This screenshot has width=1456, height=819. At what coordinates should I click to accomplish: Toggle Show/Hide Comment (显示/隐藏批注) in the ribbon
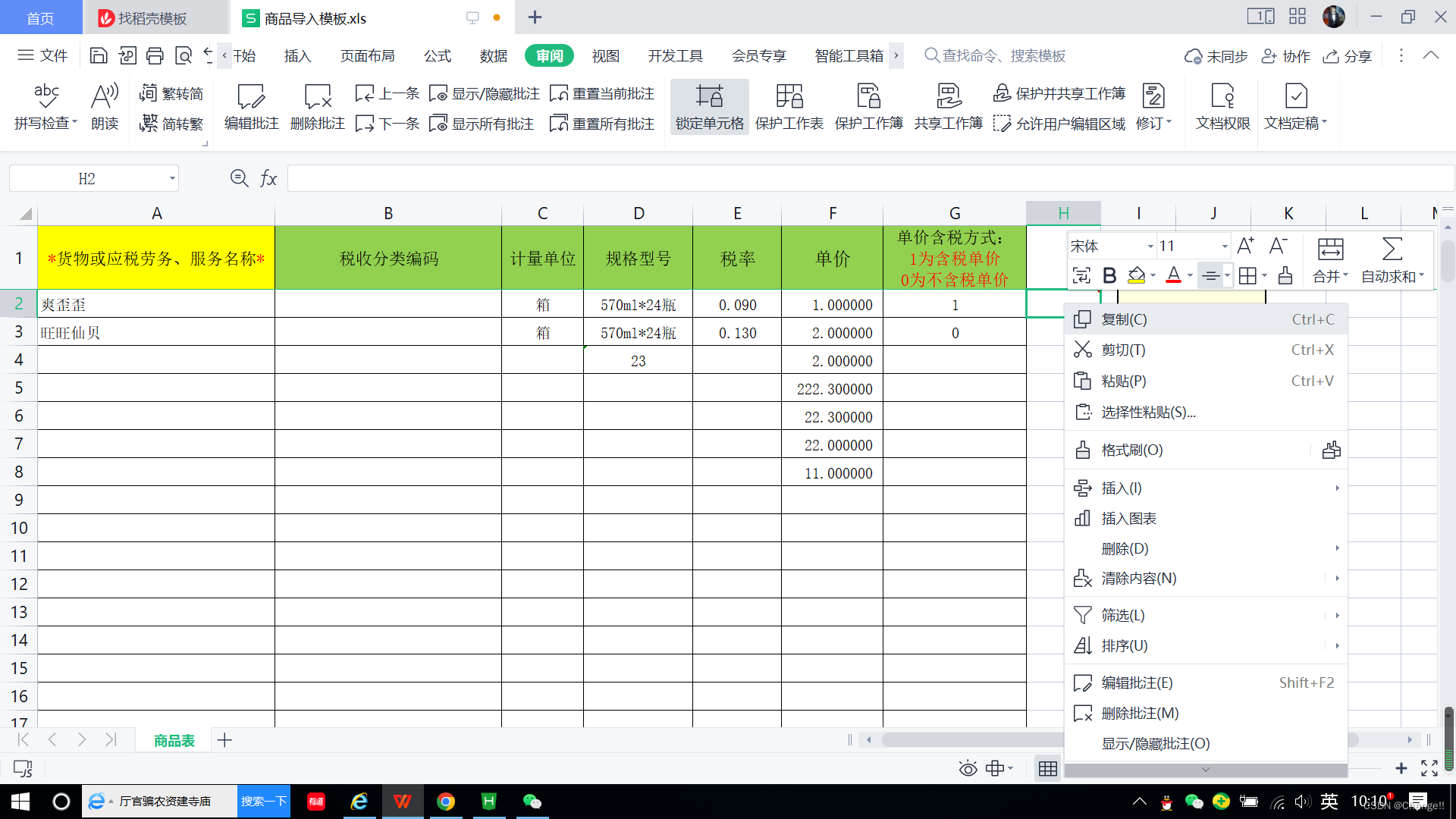(x=485, y=93)
